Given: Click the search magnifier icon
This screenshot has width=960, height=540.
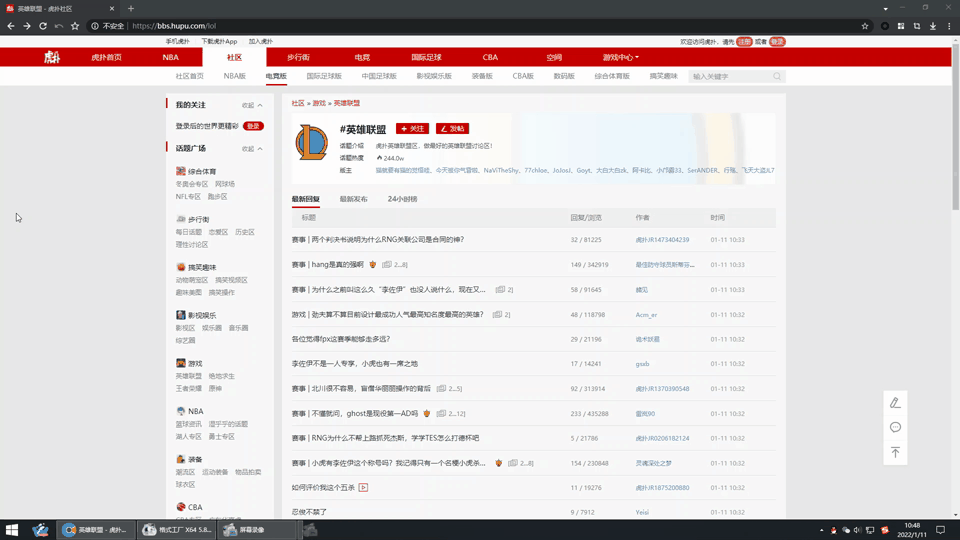Looking at the screenshot, I should (777, 77).
